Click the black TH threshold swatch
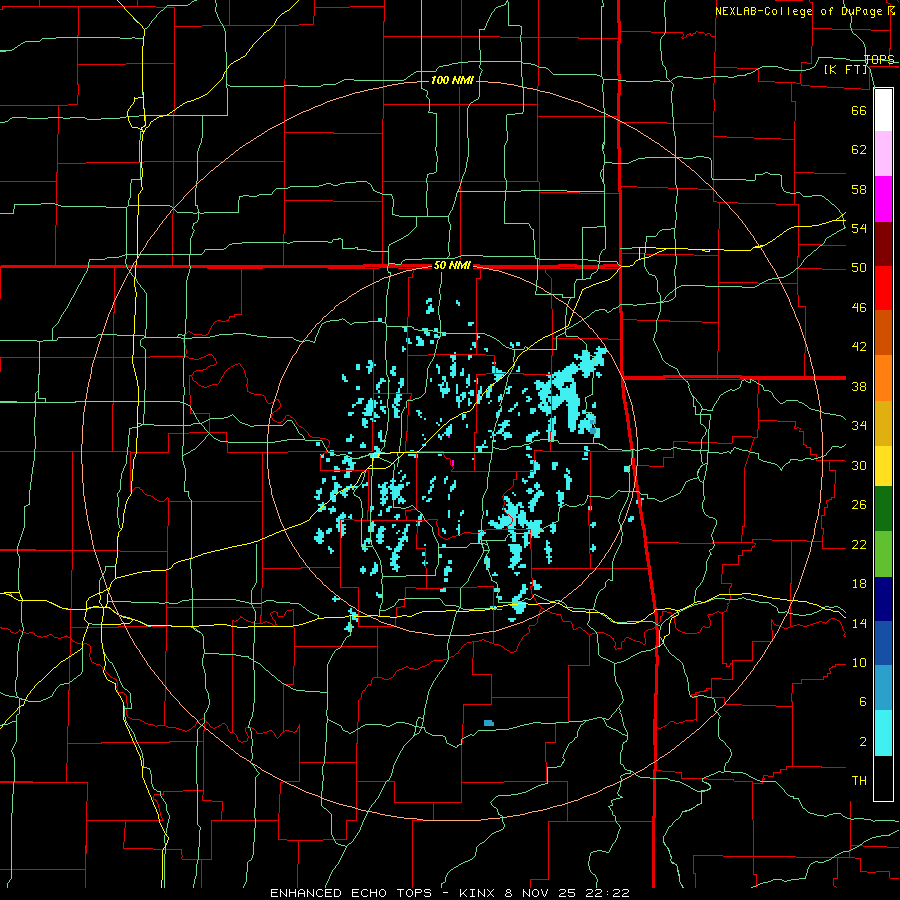This screenshot has width=900, height=900. (x=883, y=778)
